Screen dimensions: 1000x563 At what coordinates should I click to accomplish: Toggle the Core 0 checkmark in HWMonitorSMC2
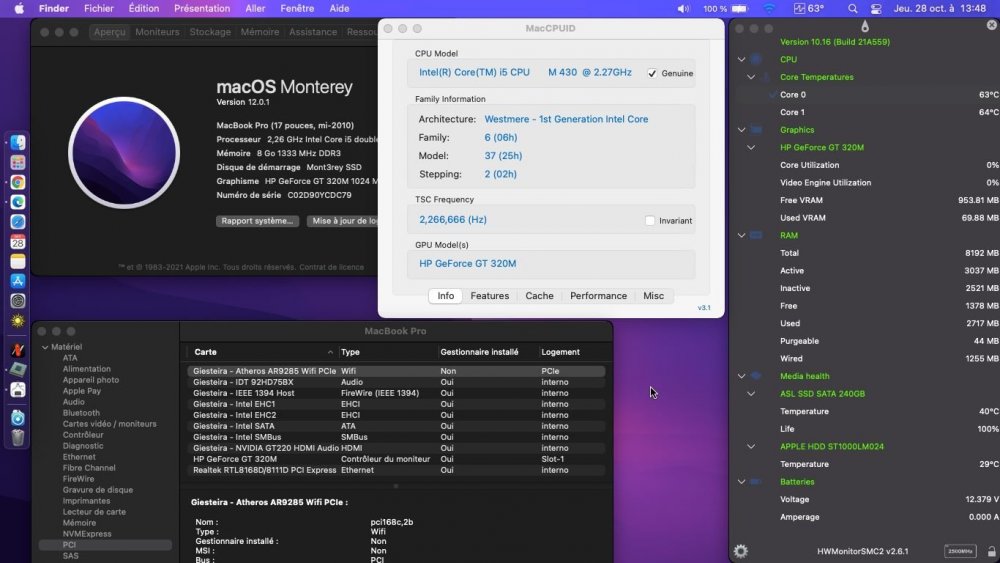[773, 94]
